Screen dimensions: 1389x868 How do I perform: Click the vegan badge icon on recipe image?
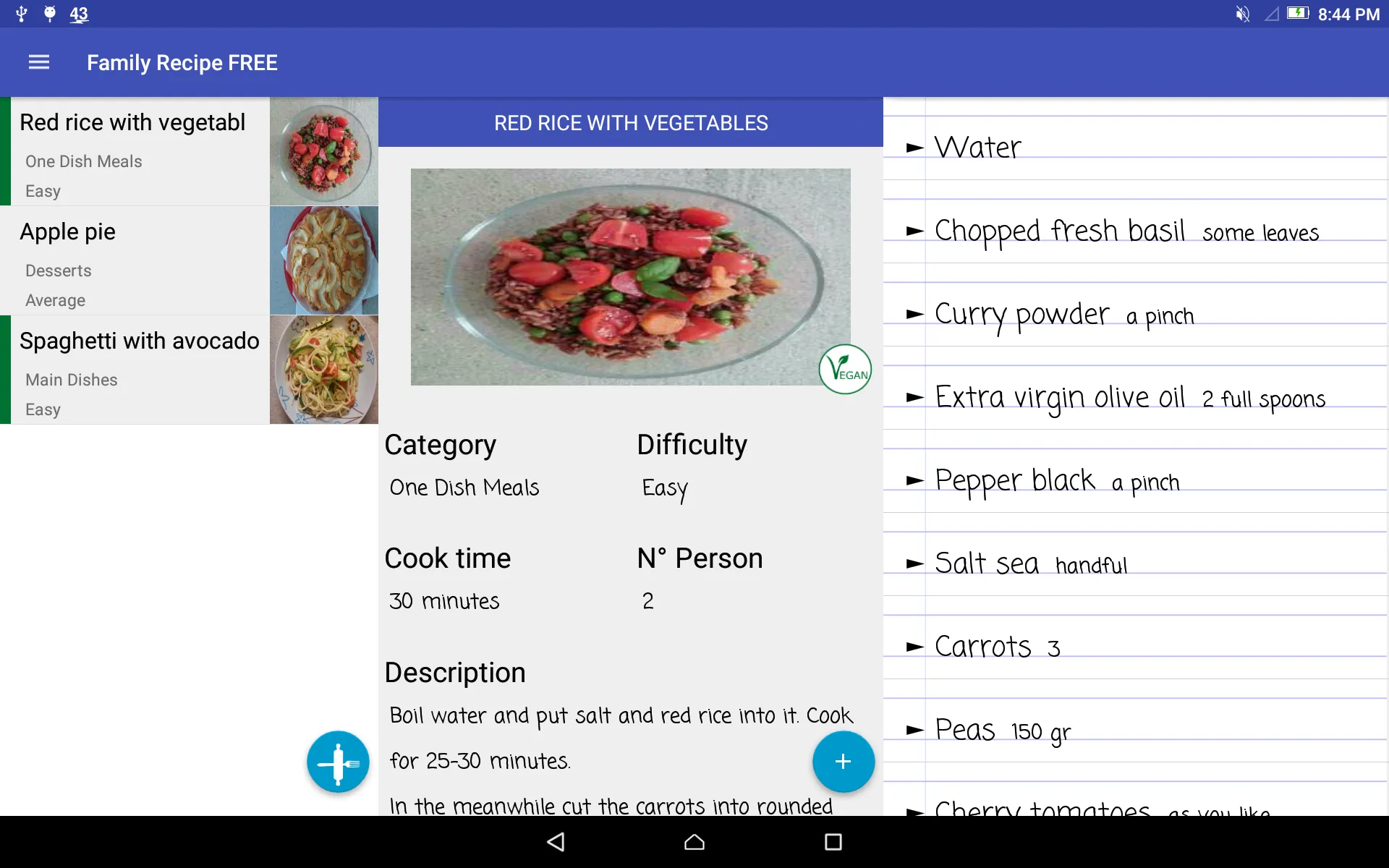[x=846, y=370]
